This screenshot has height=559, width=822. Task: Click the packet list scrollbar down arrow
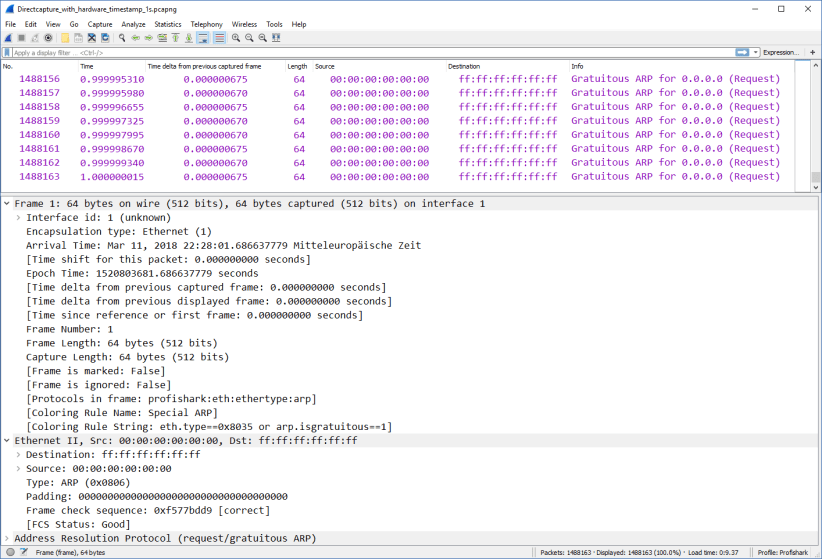click(816, 187)
